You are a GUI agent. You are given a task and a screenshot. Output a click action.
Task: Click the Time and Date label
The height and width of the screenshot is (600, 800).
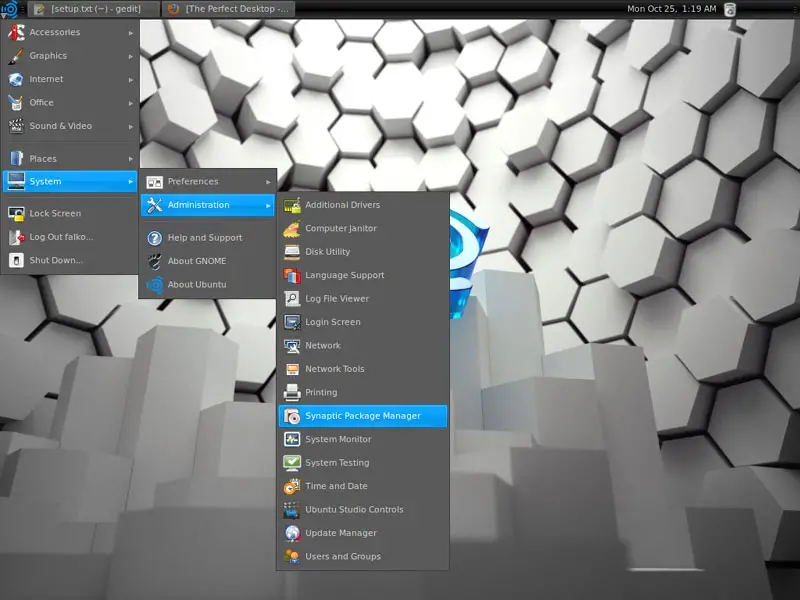pyautogui.click(x=336, y=486)
